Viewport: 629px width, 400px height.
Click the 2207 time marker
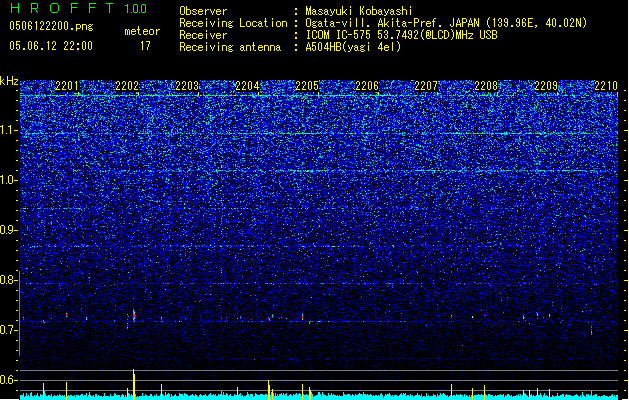426,86
